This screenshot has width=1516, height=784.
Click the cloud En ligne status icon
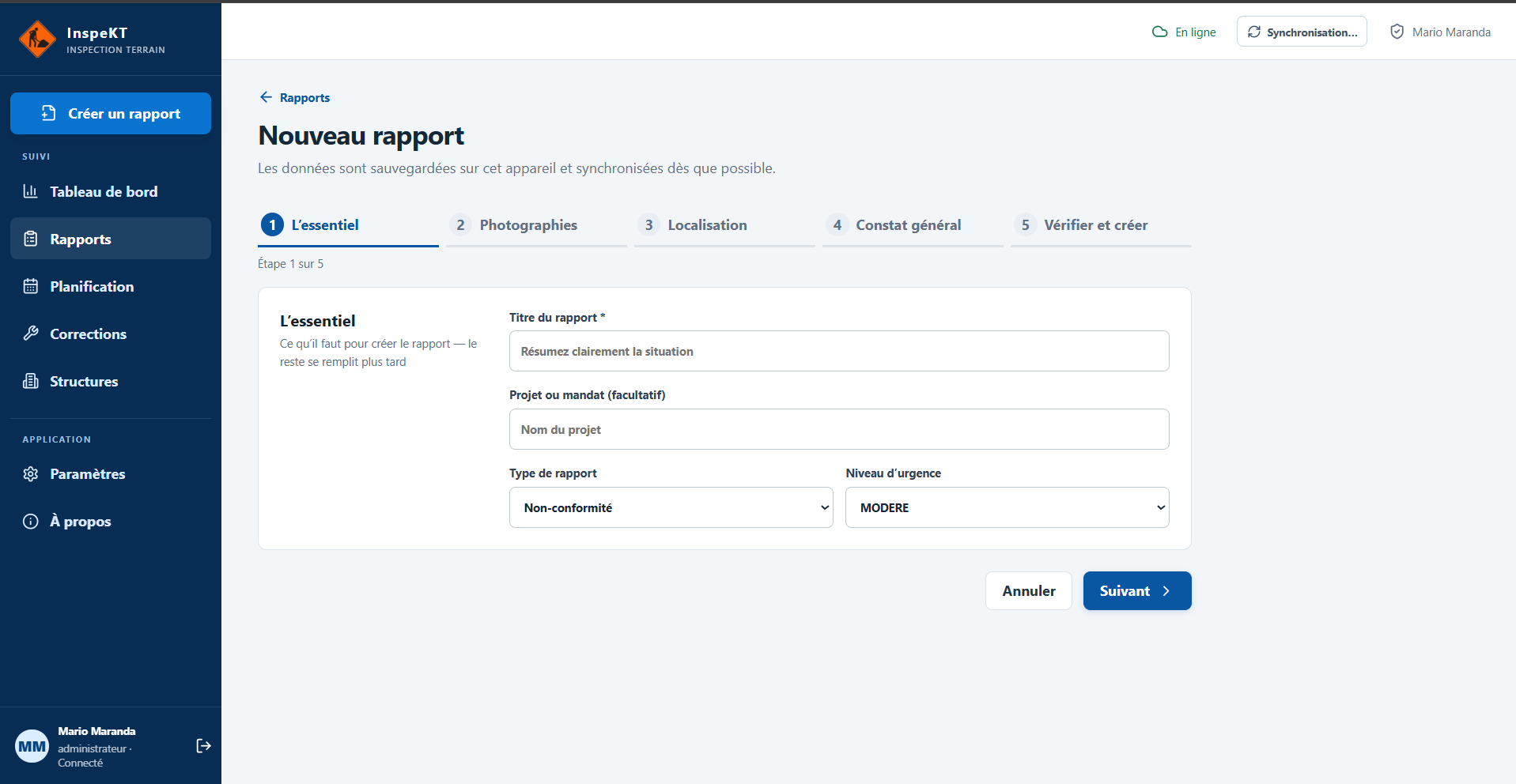[x=1160, y=32]
